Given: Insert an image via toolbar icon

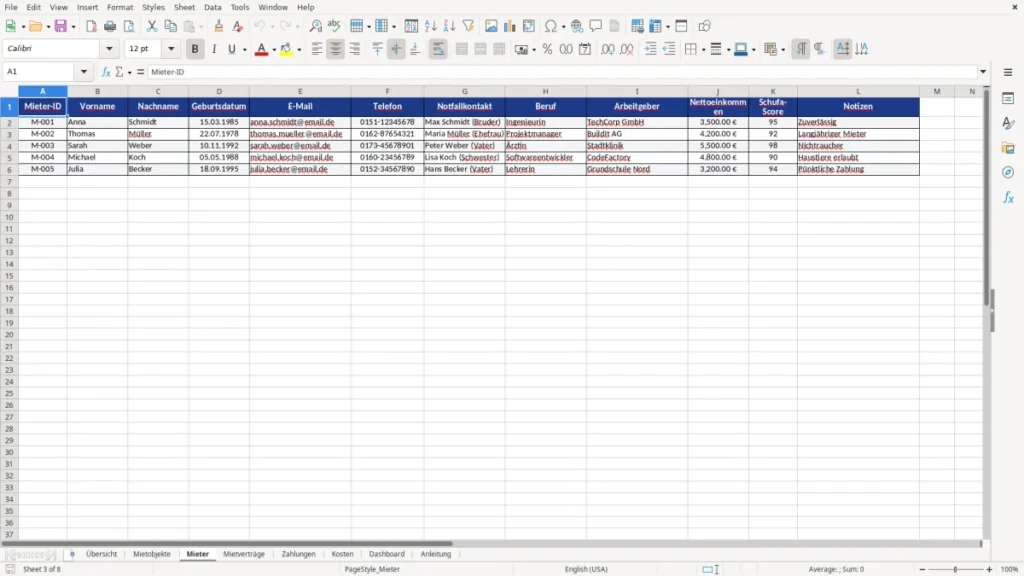Looking at the screenshot, I should pos(491,26).
